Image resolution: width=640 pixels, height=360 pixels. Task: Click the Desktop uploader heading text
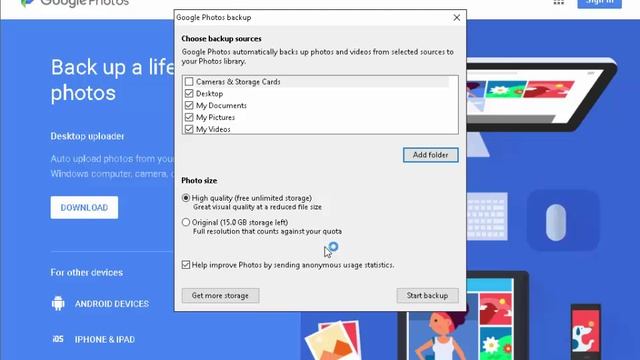87,136
